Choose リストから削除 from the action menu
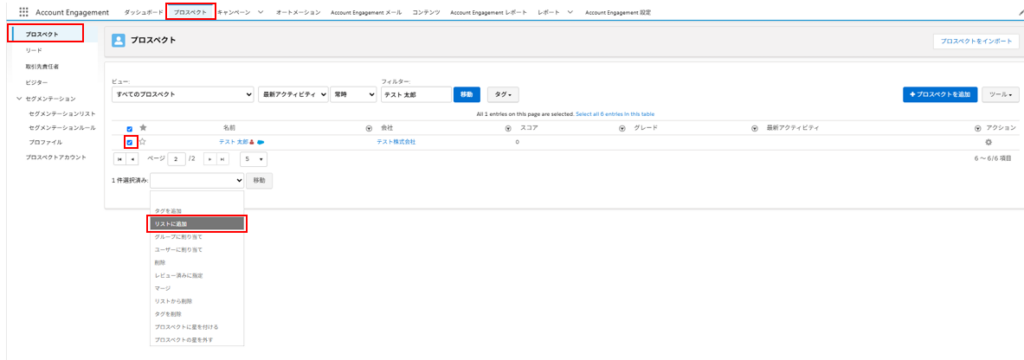 (x=197, y=301)
